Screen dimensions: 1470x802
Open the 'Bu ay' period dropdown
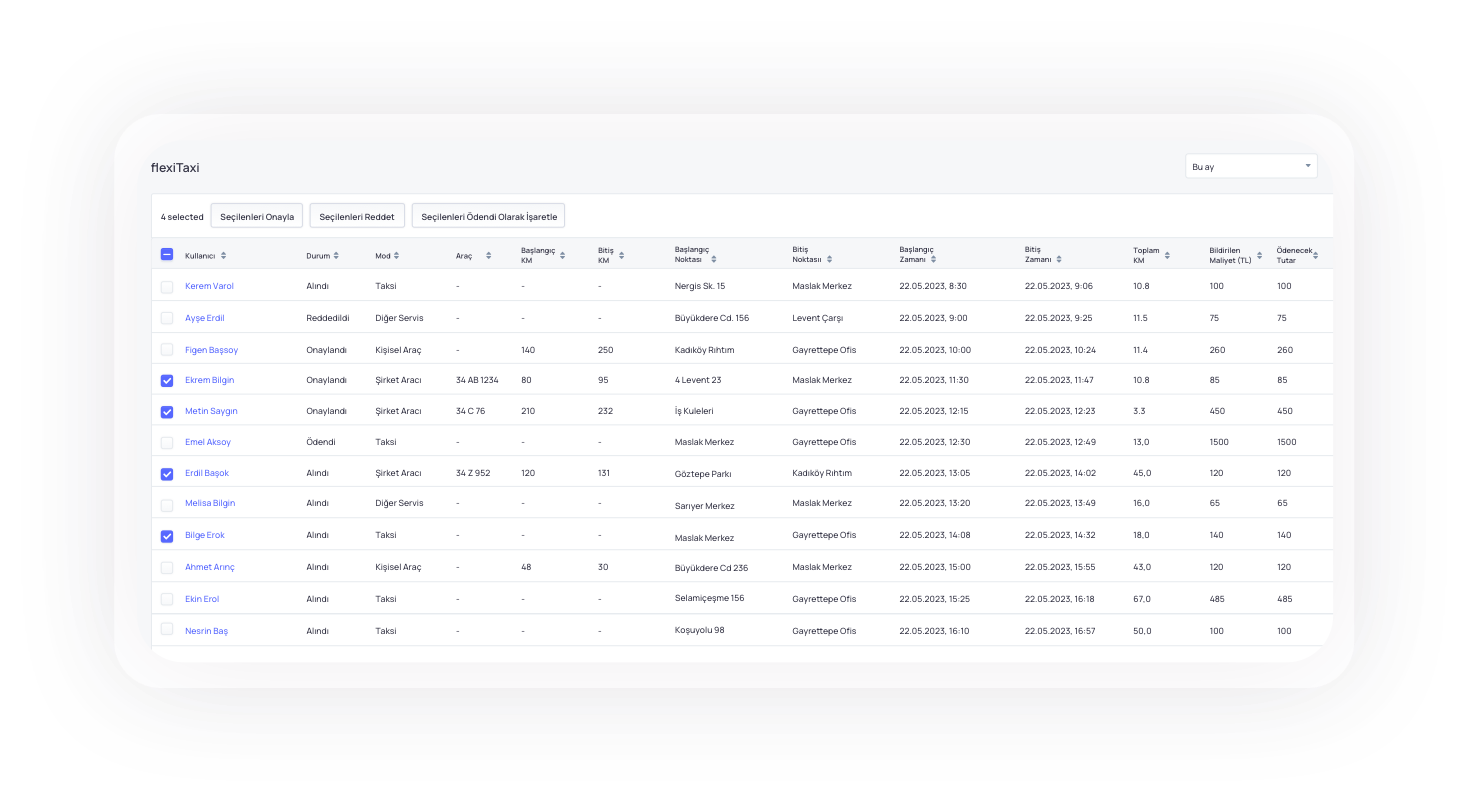pos(1251,166)
